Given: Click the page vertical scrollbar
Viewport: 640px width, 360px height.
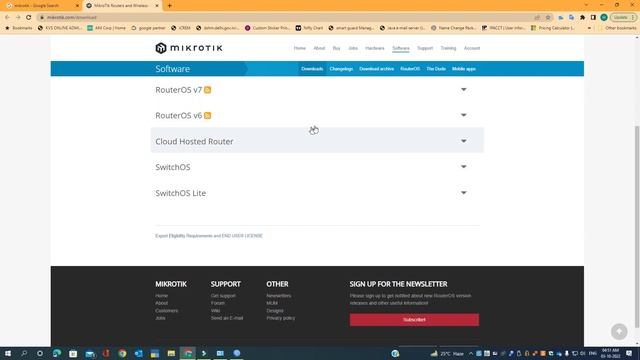Looking at the screenshot, I should click(x=637, y=227).
